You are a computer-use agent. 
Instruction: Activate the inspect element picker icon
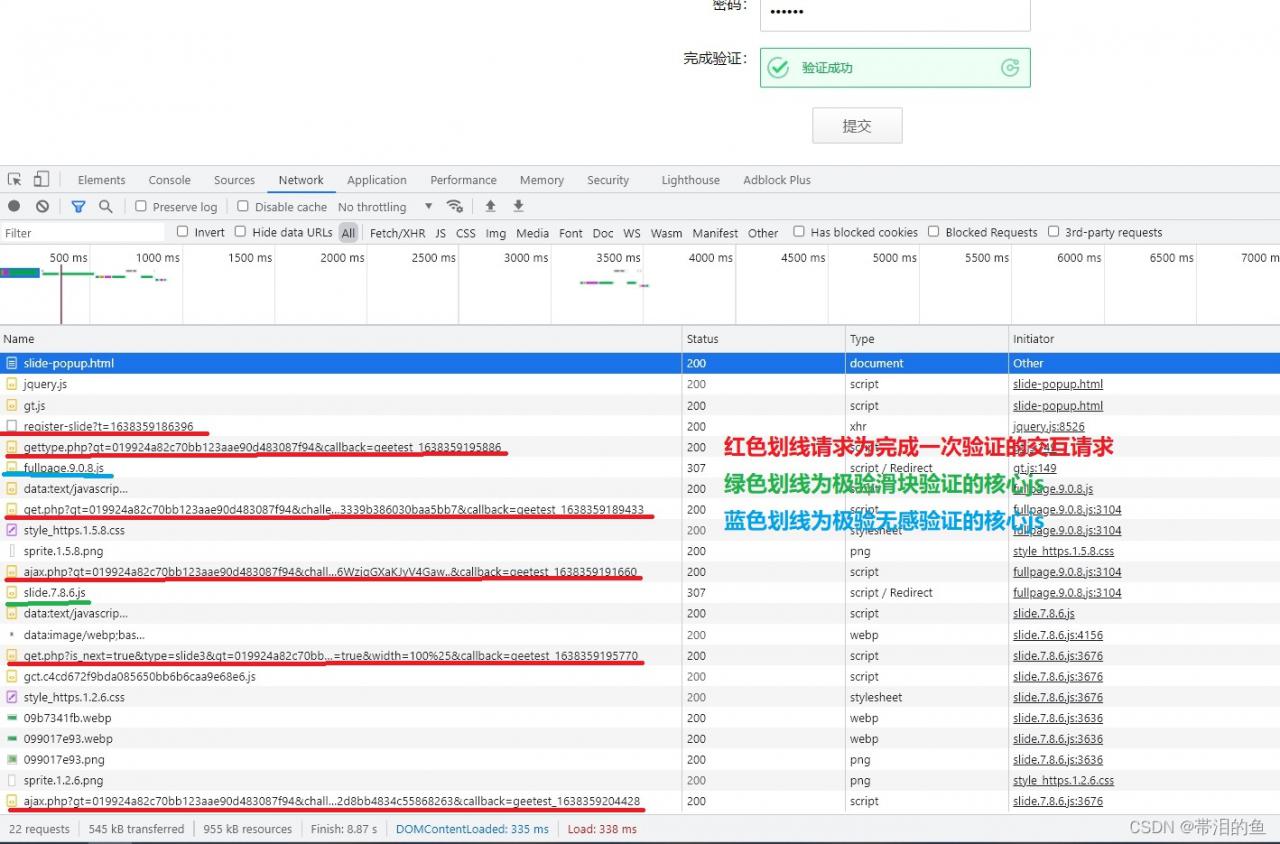click(x=15, y=180)
